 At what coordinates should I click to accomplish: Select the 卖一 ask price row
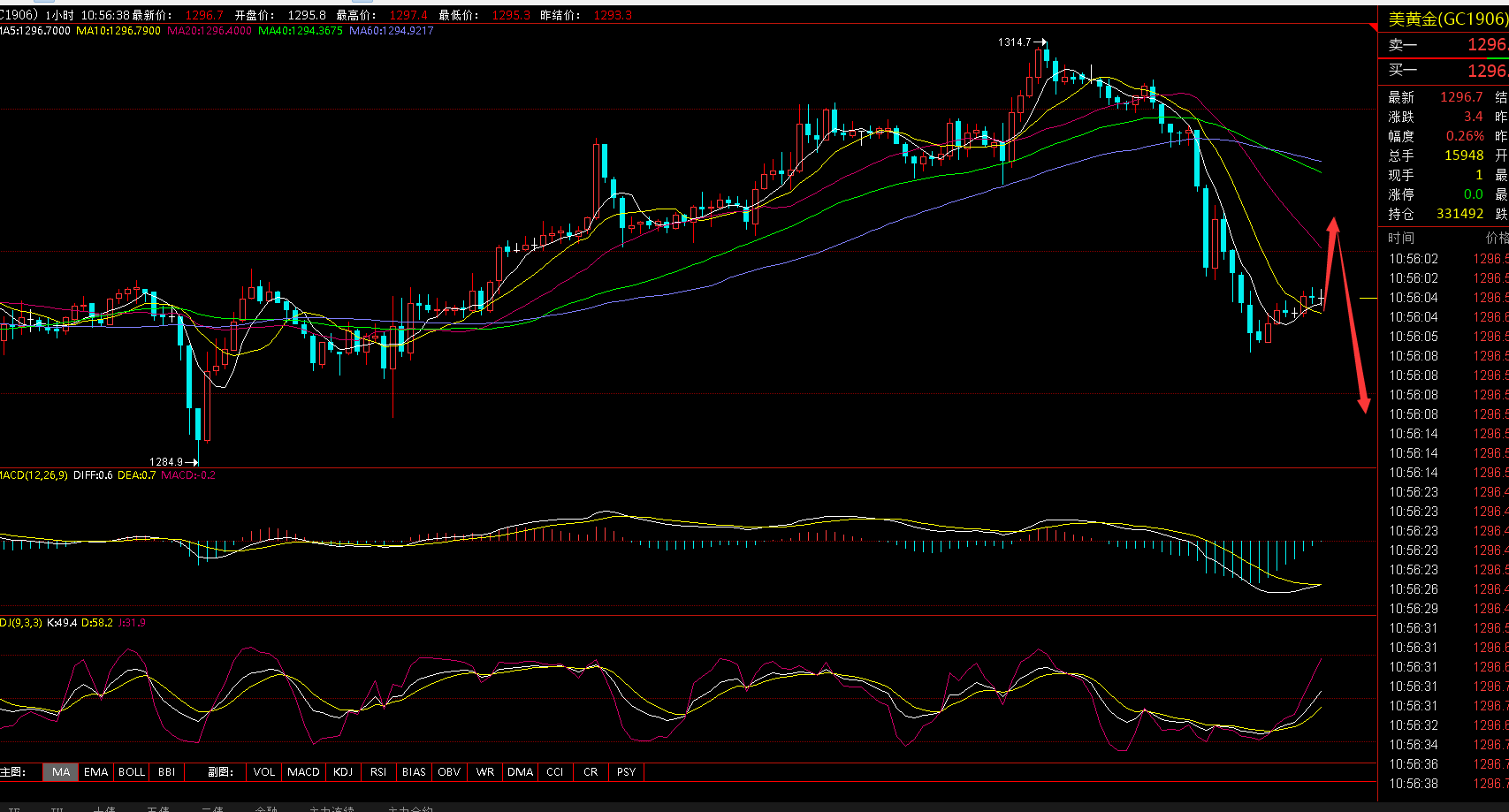[x=1443, y=44]
